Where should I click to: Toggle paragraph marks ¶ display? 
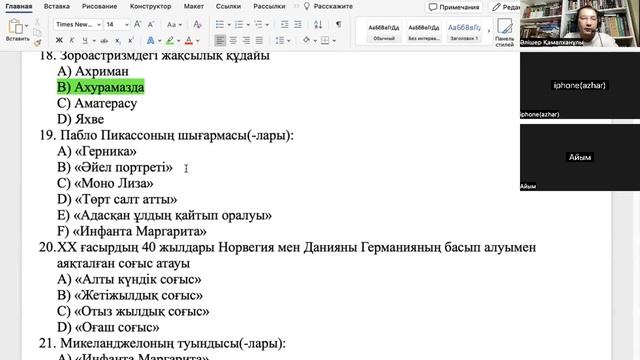338,24
